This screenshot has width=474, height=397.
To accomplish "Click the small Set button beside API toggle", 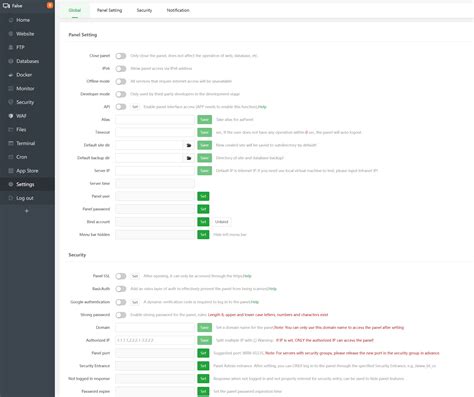I will (x=135, y=107).
